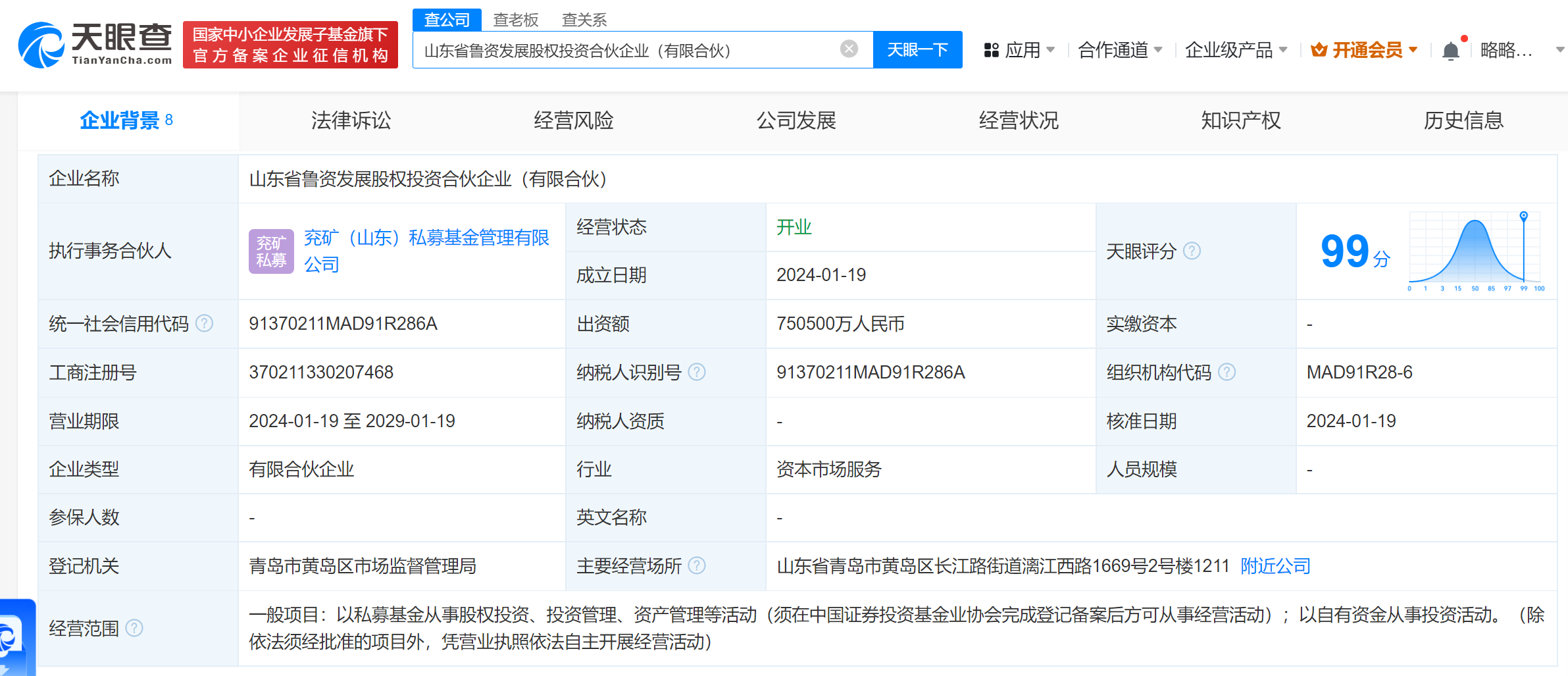Click help icon next to 统一社会信用代码
This screenshot has width=1568, height=676.
205,323
